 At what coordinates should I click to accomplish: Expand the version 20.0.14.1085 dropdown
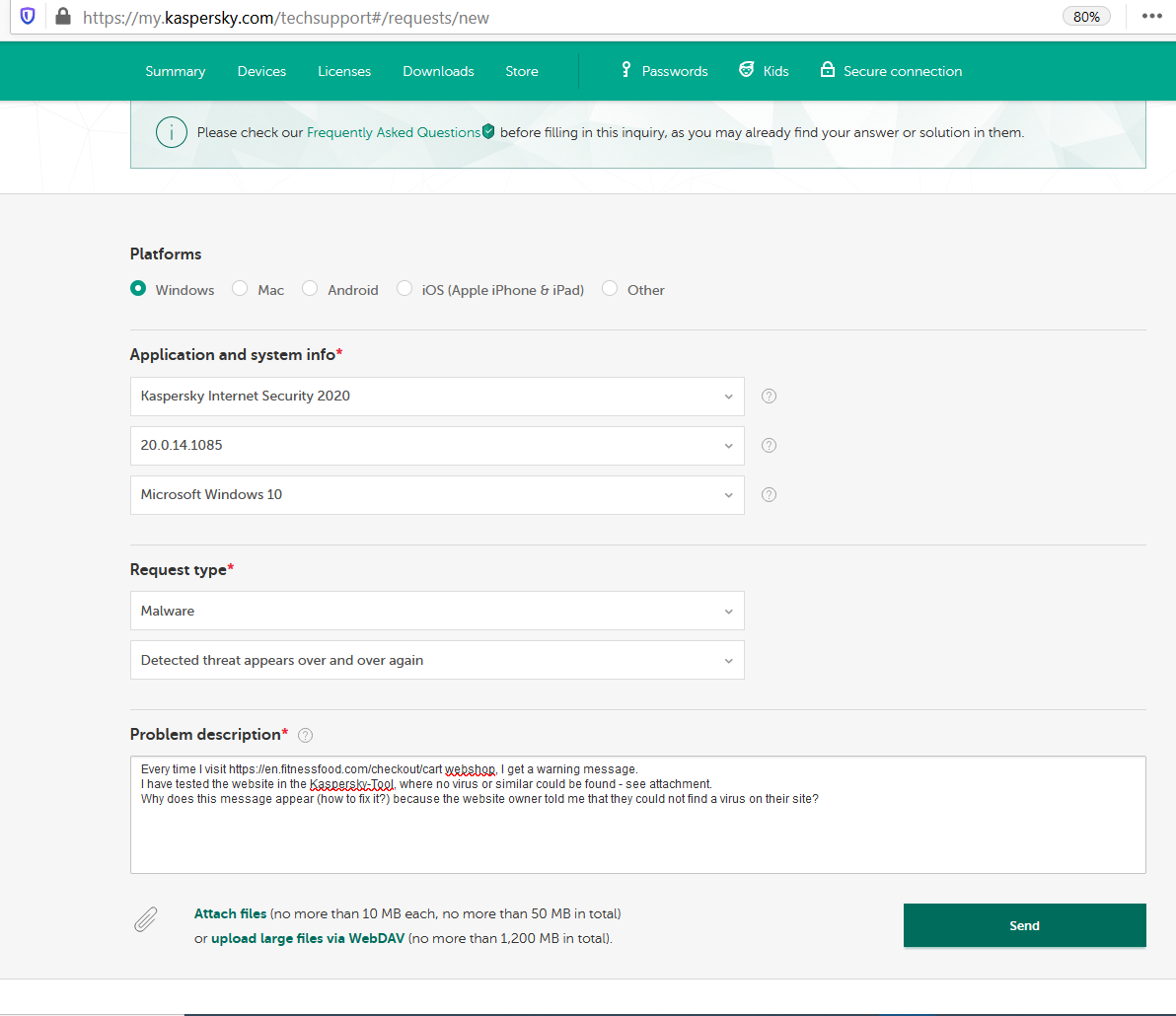pos(437,446)
